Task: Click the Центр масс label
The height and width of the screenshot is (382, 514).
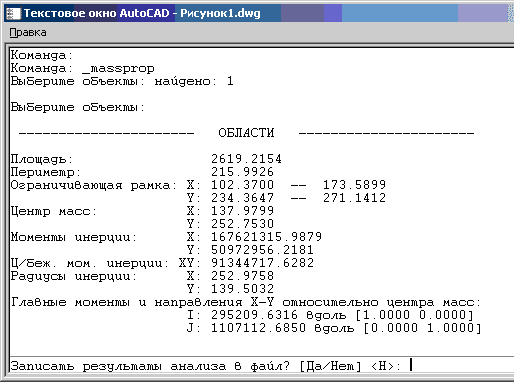Action: pos(53,211)
